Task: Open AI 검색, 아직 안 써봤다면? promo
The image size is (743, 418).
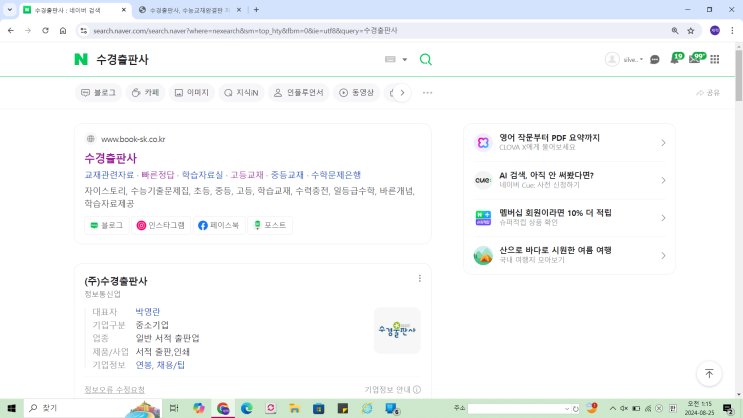Action: coord(570,180)
